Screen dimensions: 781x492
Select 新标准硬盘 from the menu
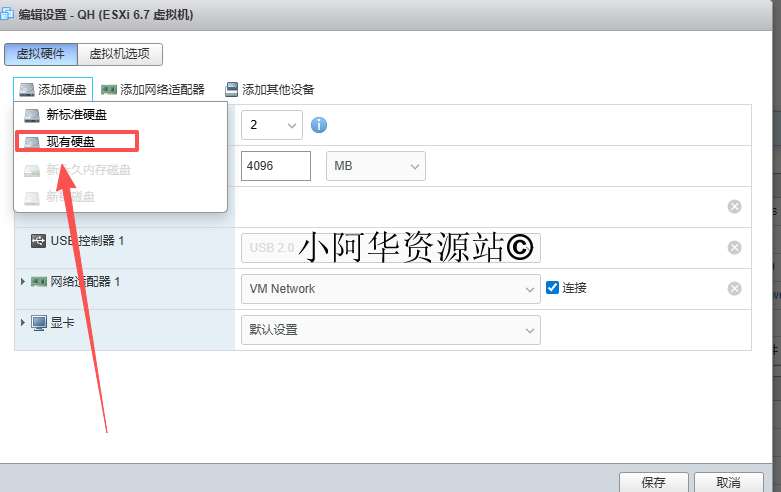coord(121,115)
